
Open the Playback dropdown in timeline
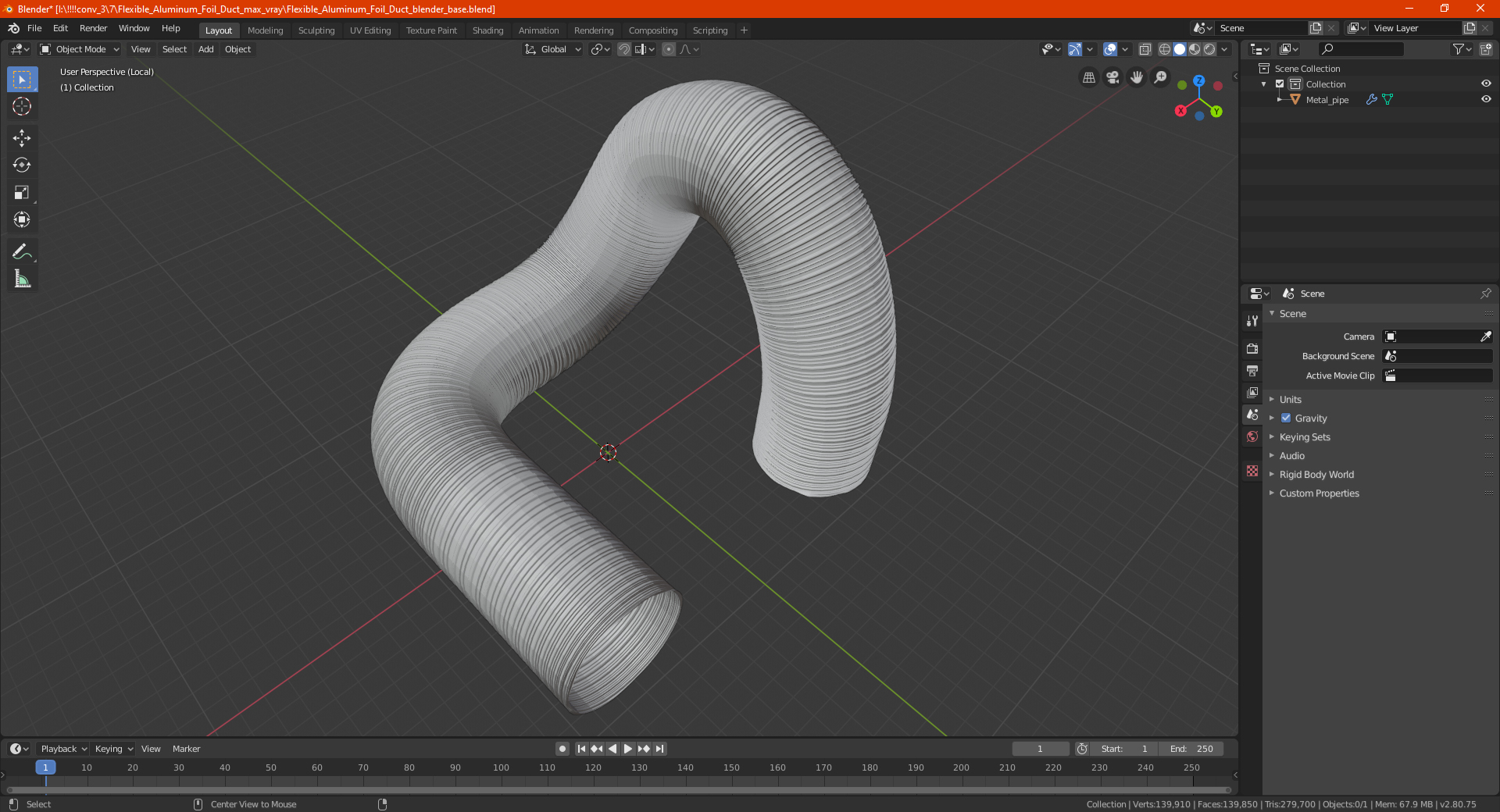(x=63, y=749)
